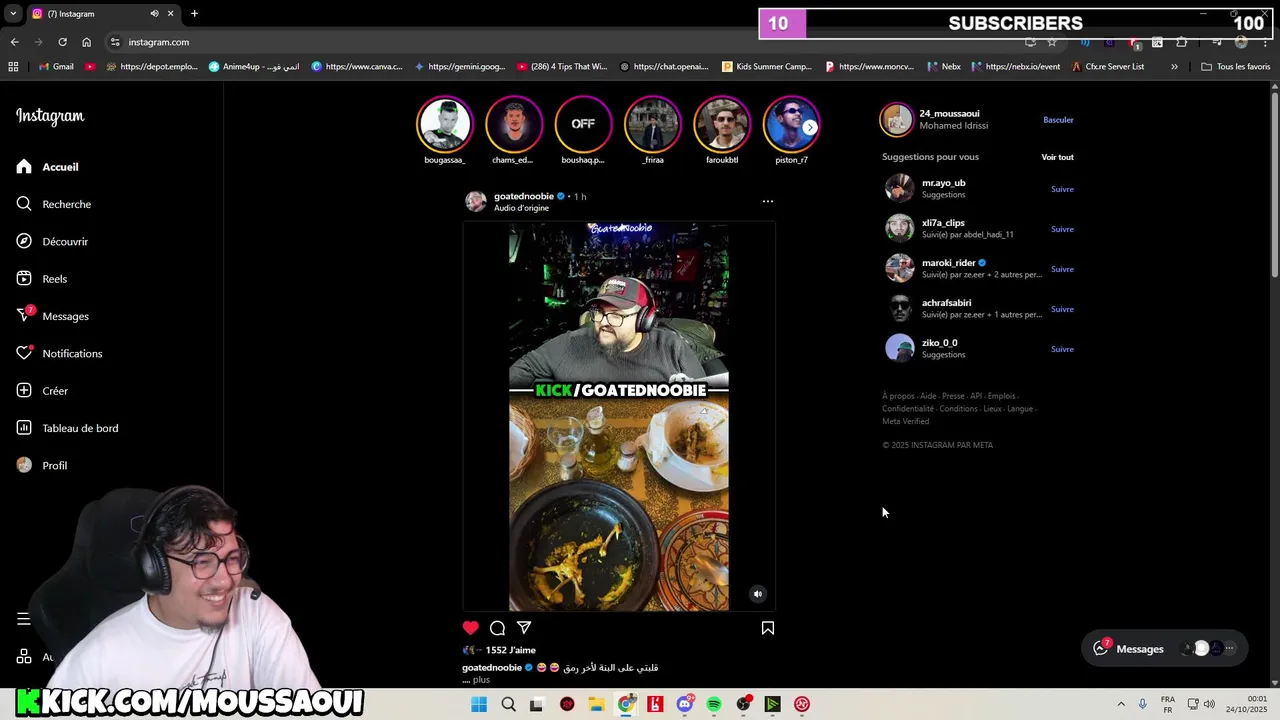Image resolution: width=1280 pixels, height=720 pixels.
Task: Bookmark this page with star icon
Action: (1051, 42)
